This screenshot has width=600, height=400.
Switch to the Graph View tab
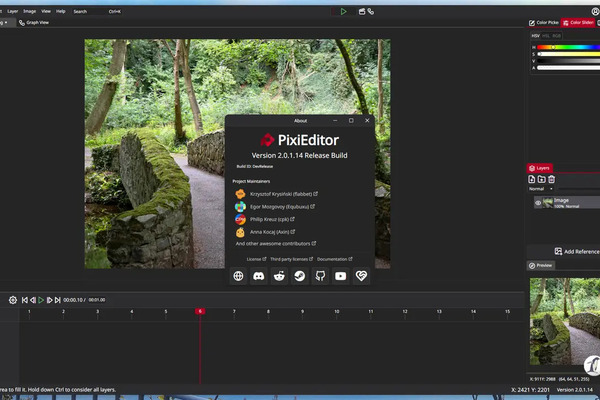click(x=34, y=23)
